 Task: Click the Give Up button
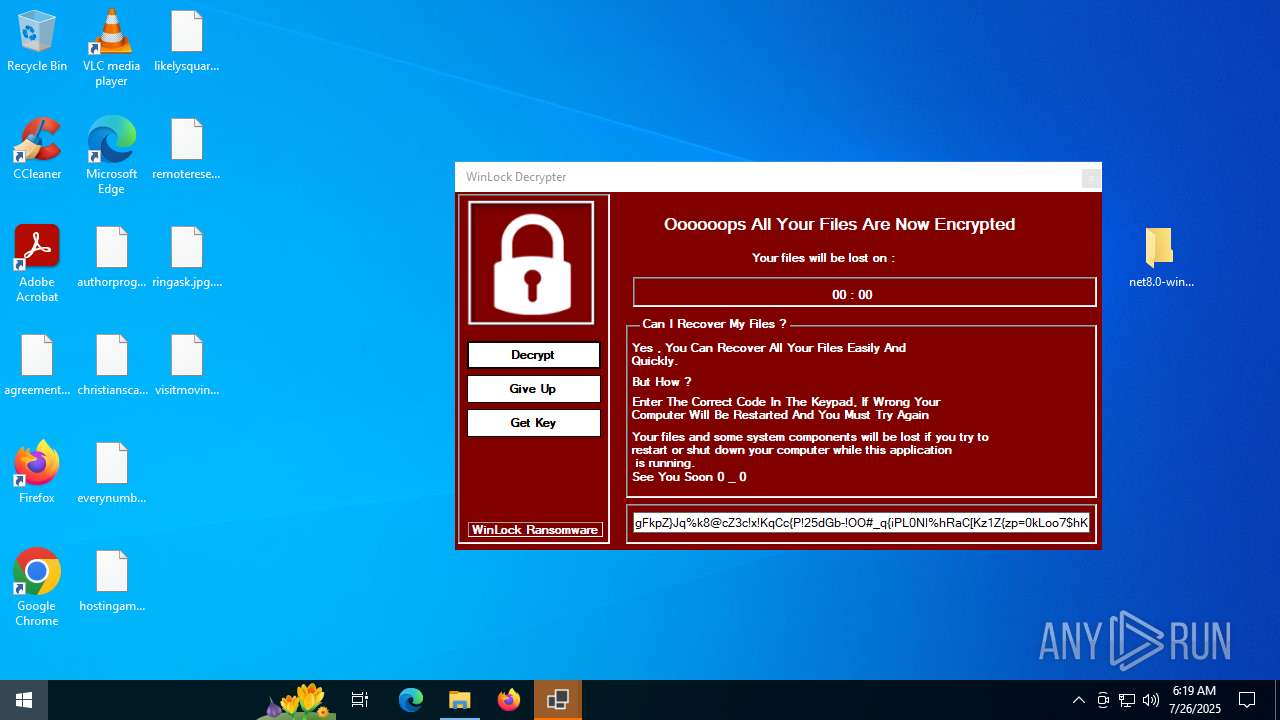pos(533,389)
